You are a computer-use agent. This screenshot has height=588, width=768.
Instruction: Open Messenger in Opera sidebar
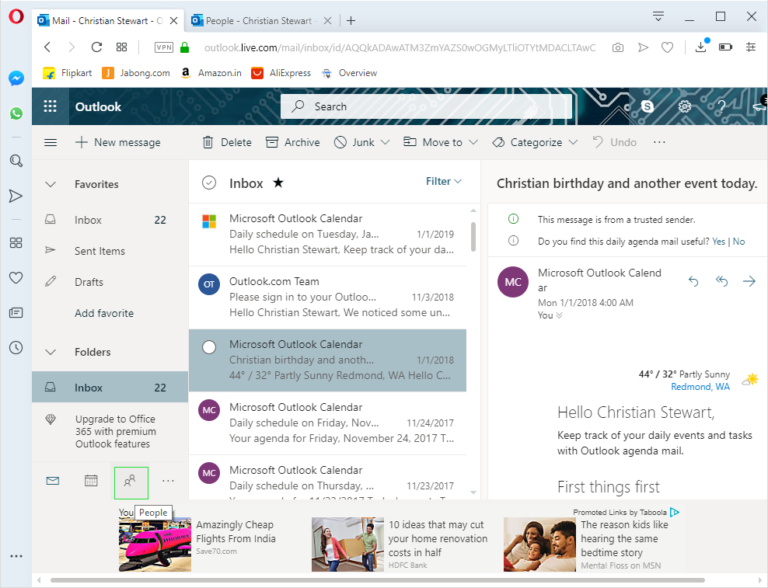pyautogui.click(x=16, y=78)
